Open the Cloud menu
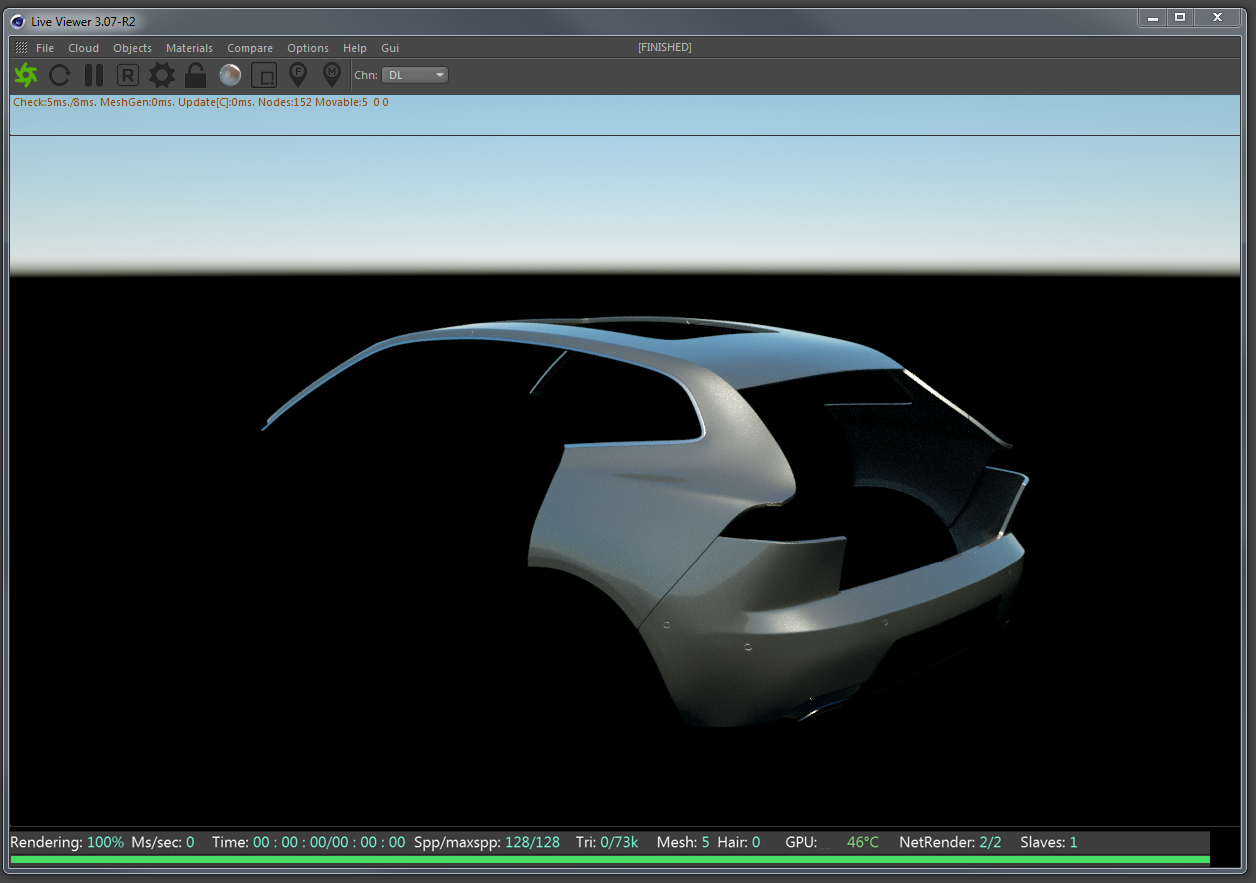The width and height of the screenshot is (1256, 883). [x=83, y=48]
